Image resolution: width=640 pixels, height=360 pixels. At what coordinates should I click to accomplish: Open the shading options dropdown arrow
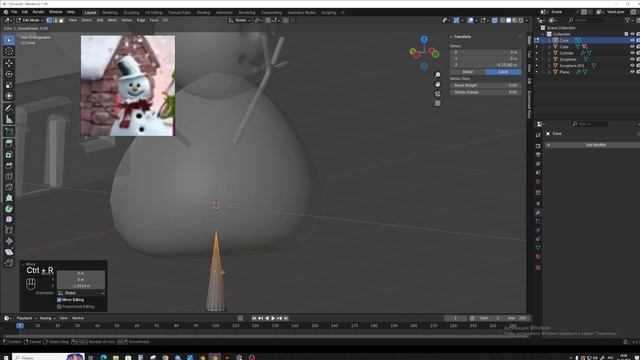pos(527,20)
